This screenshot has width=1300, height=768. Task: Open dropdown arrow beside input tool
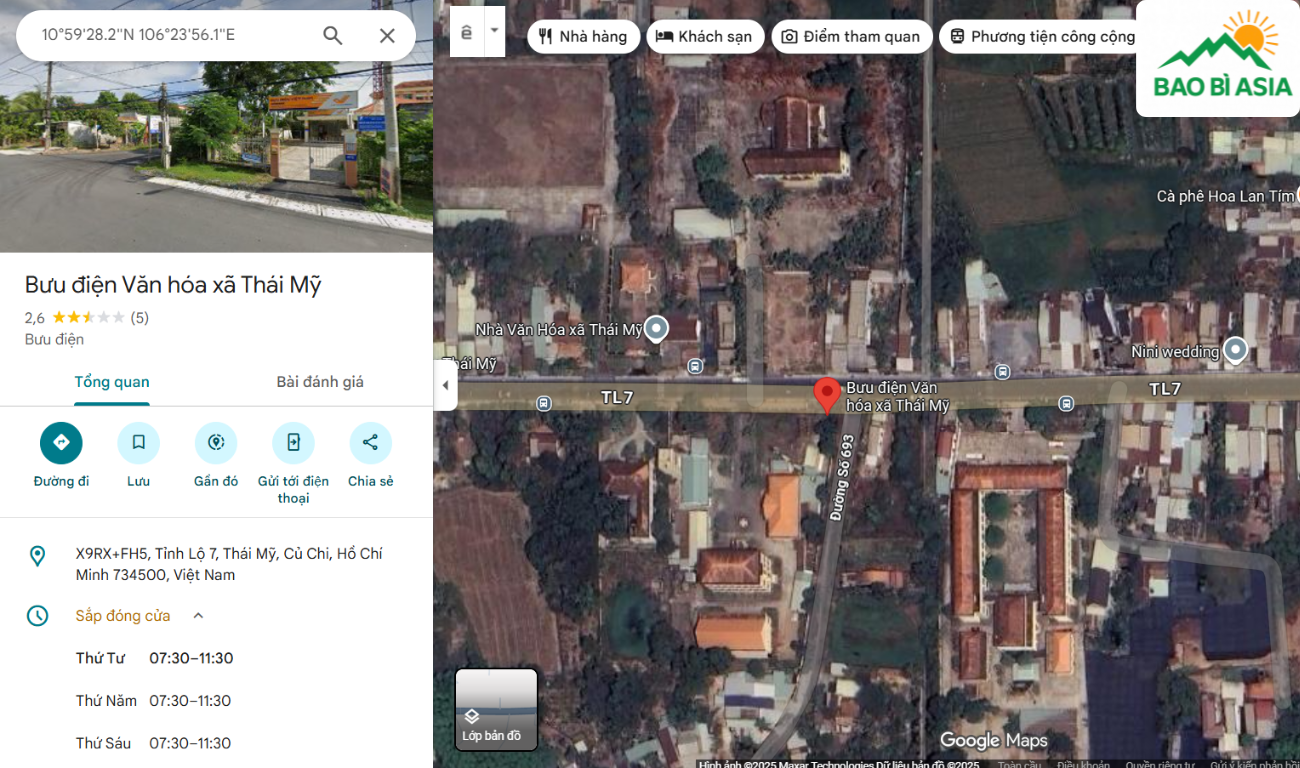[494, 31]
